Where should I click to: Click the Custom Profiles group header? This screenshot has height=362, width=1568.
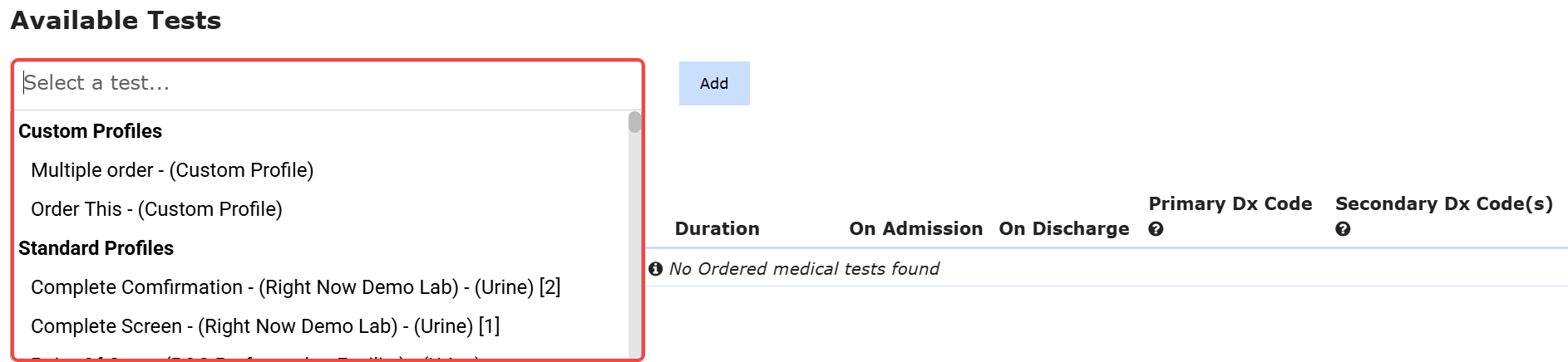point(90,131)
